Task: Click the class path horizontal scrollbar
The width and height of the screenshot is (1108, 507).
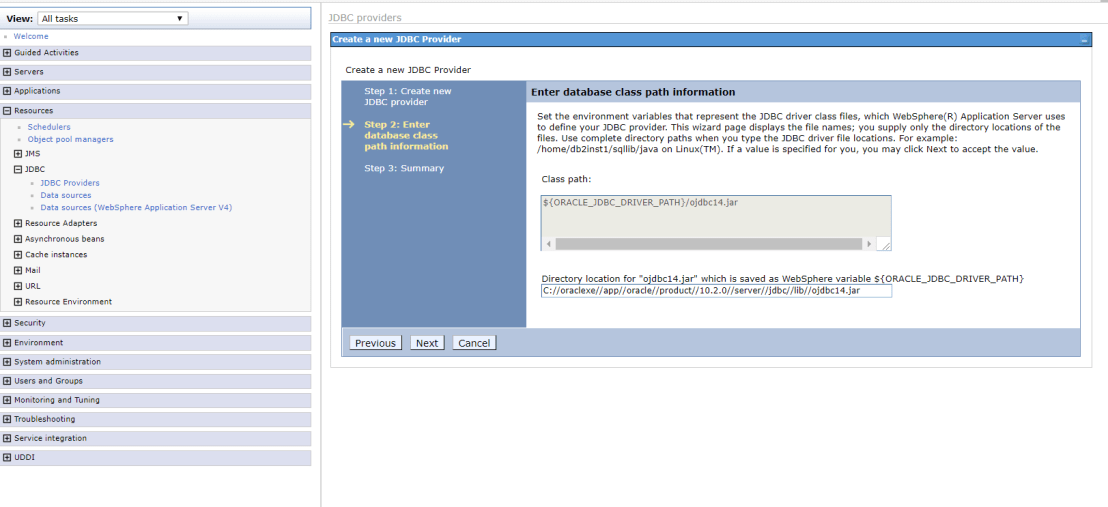Action: click(x=708, y=244)
